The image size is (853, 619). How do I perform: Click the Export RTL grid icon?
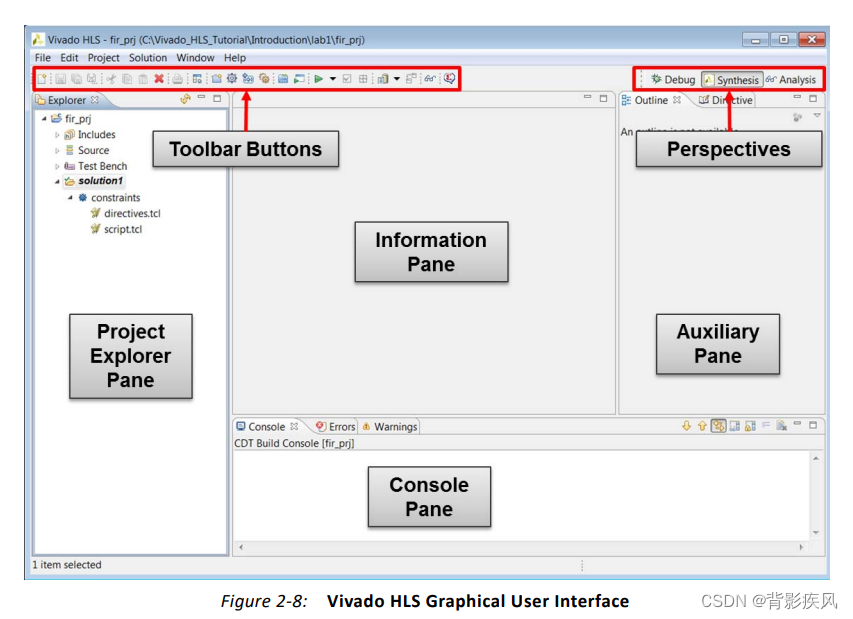point(363,79)
